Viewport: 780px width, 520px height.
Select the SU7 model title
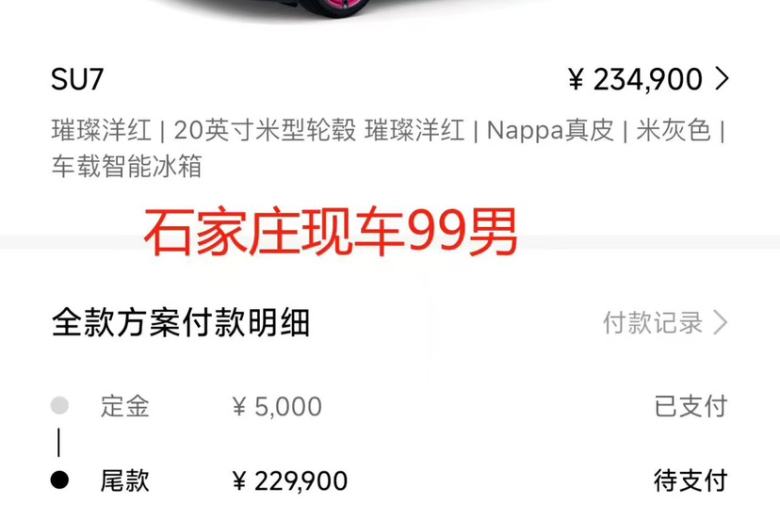77,80
